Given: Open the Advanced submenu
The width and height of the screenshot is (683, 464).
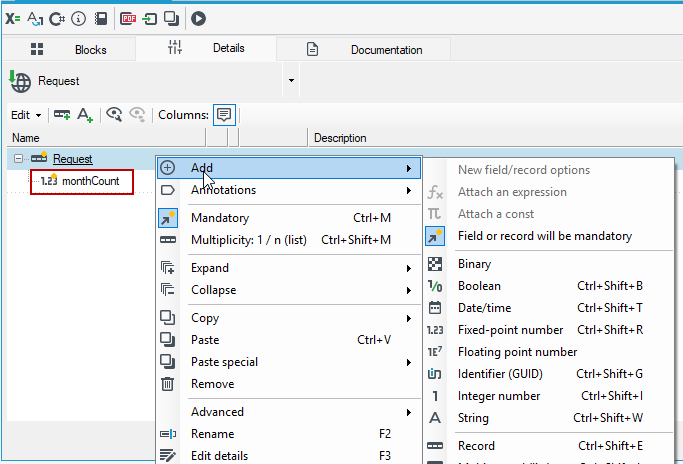Looking at the screenshot, I should pyautogui.click(x=289, y=412).
